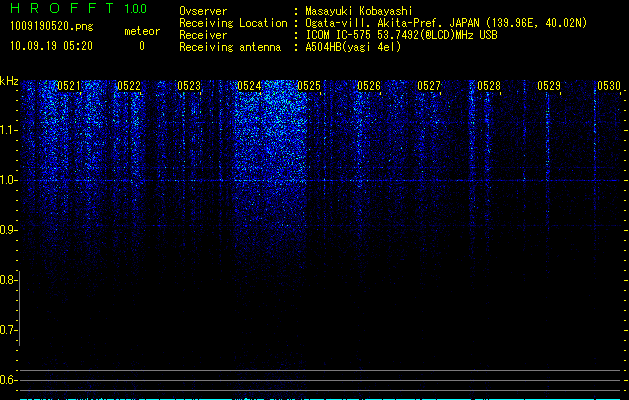
Task: Click the 0.8 frequency axis label
Action: click(x=7, y=280)
